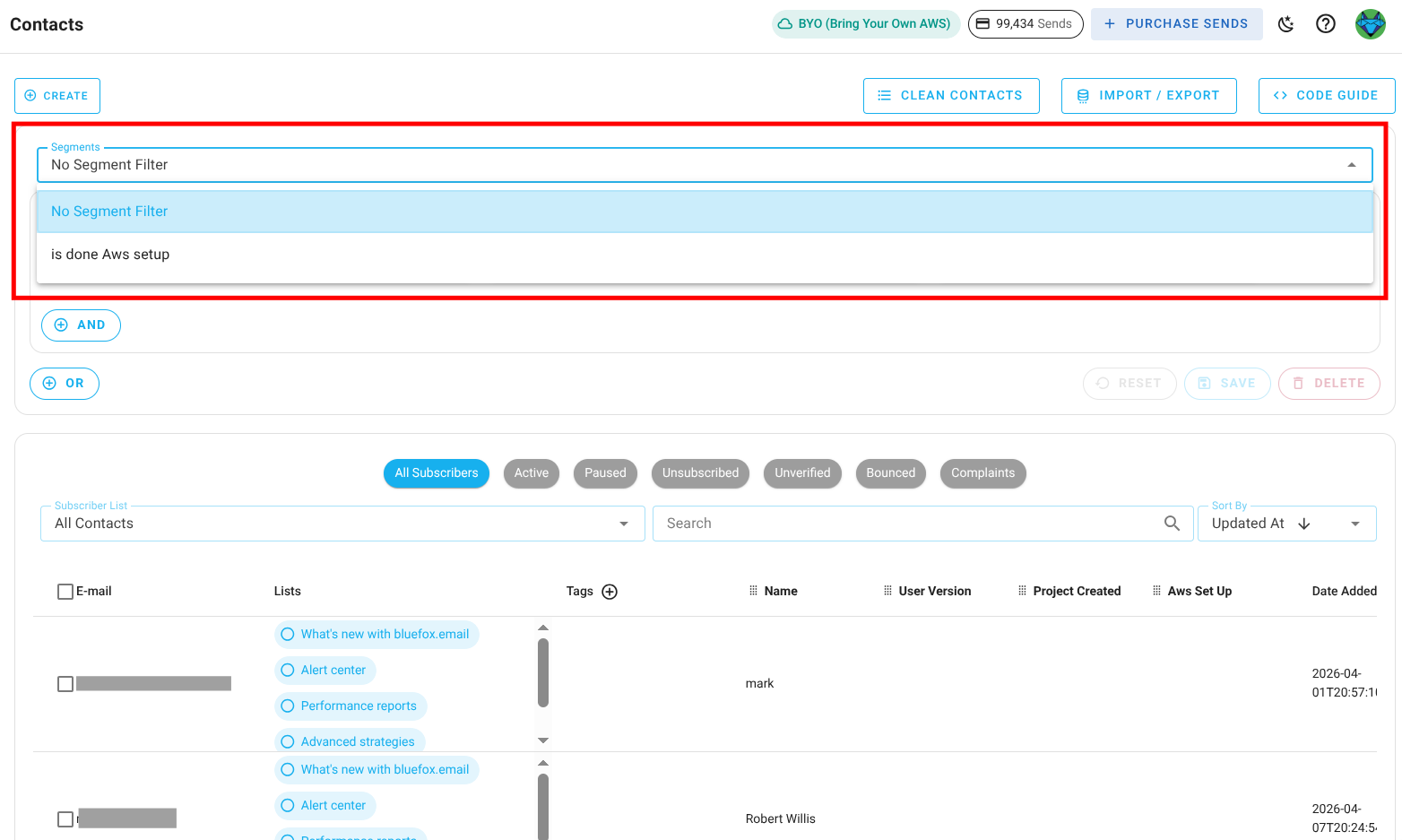This screenshot has width=1402, height=840.
Task: Collapse the Segments dropdown
Action: click(1352, 165)
